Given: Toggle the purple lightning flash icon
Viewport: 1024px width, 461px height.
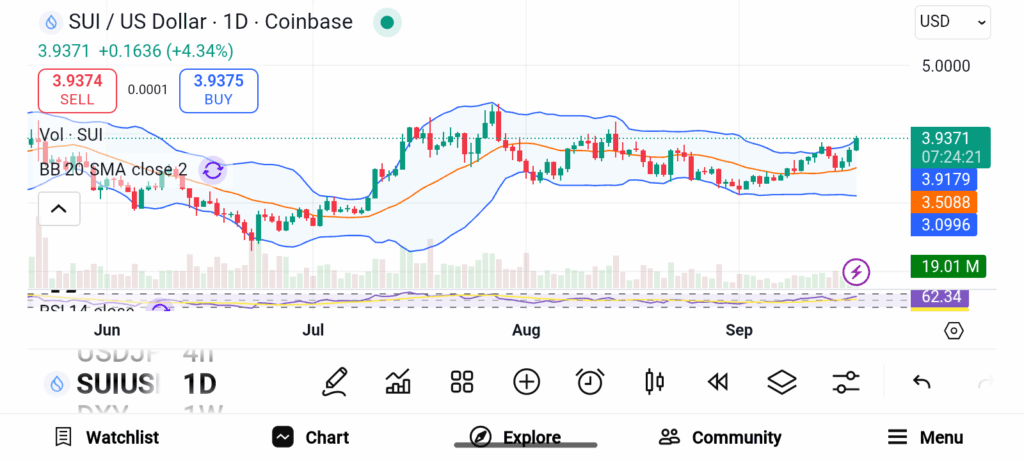Looking at the screenshot, I should pos(856,270).
